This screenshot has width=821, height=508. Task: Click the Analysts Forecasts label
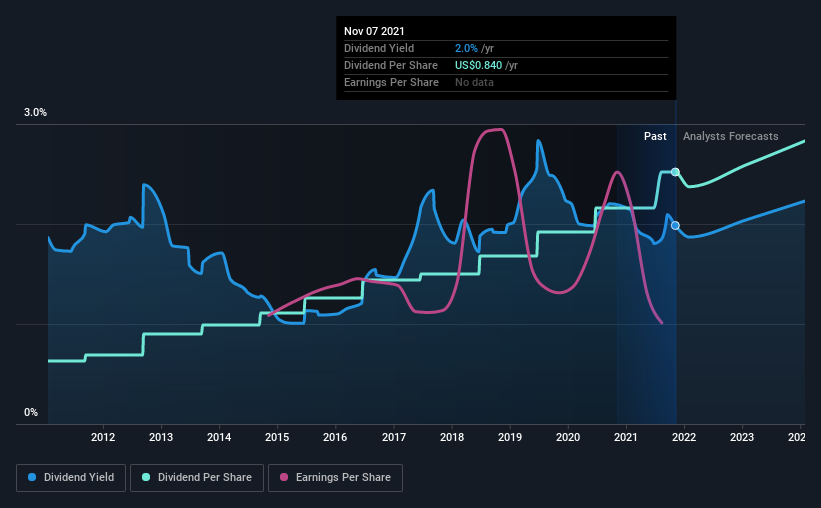(730, 136)
